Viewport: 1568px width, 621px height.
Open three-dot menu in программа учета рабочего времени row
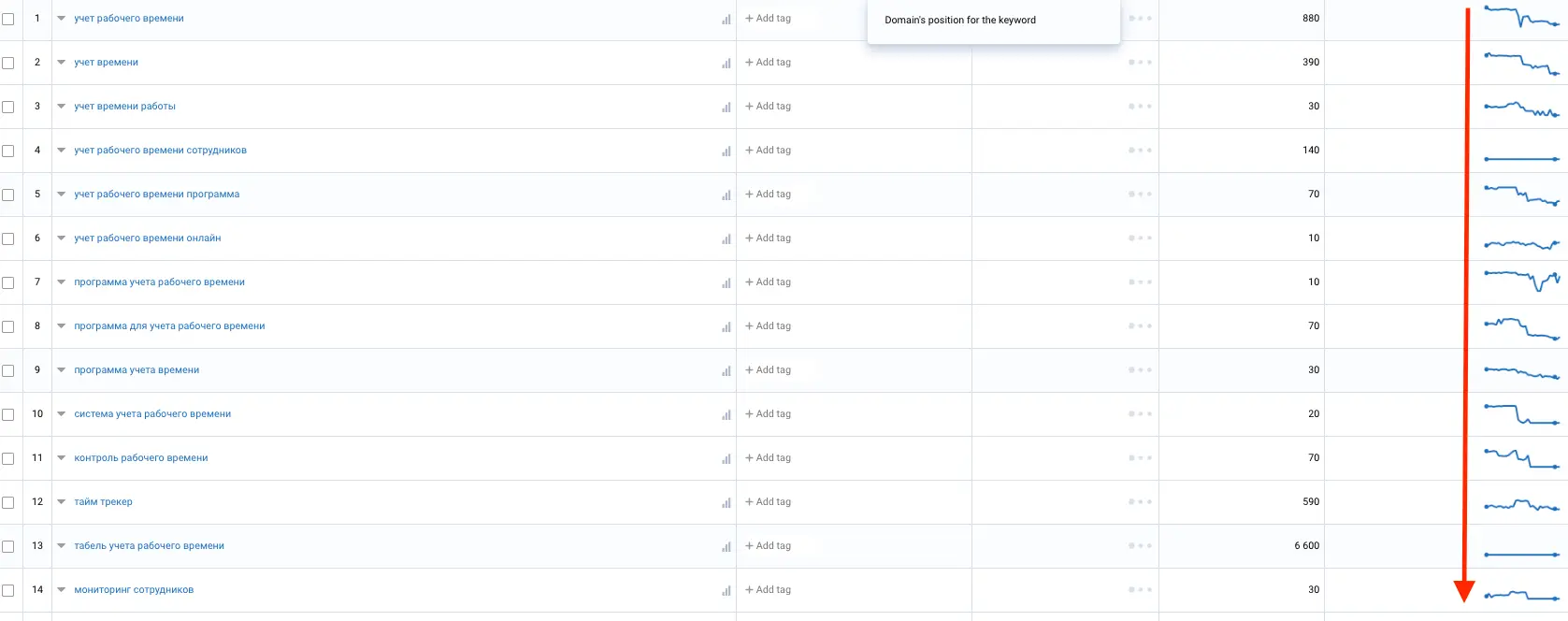pyautogui.click(x=1140, y=282)
